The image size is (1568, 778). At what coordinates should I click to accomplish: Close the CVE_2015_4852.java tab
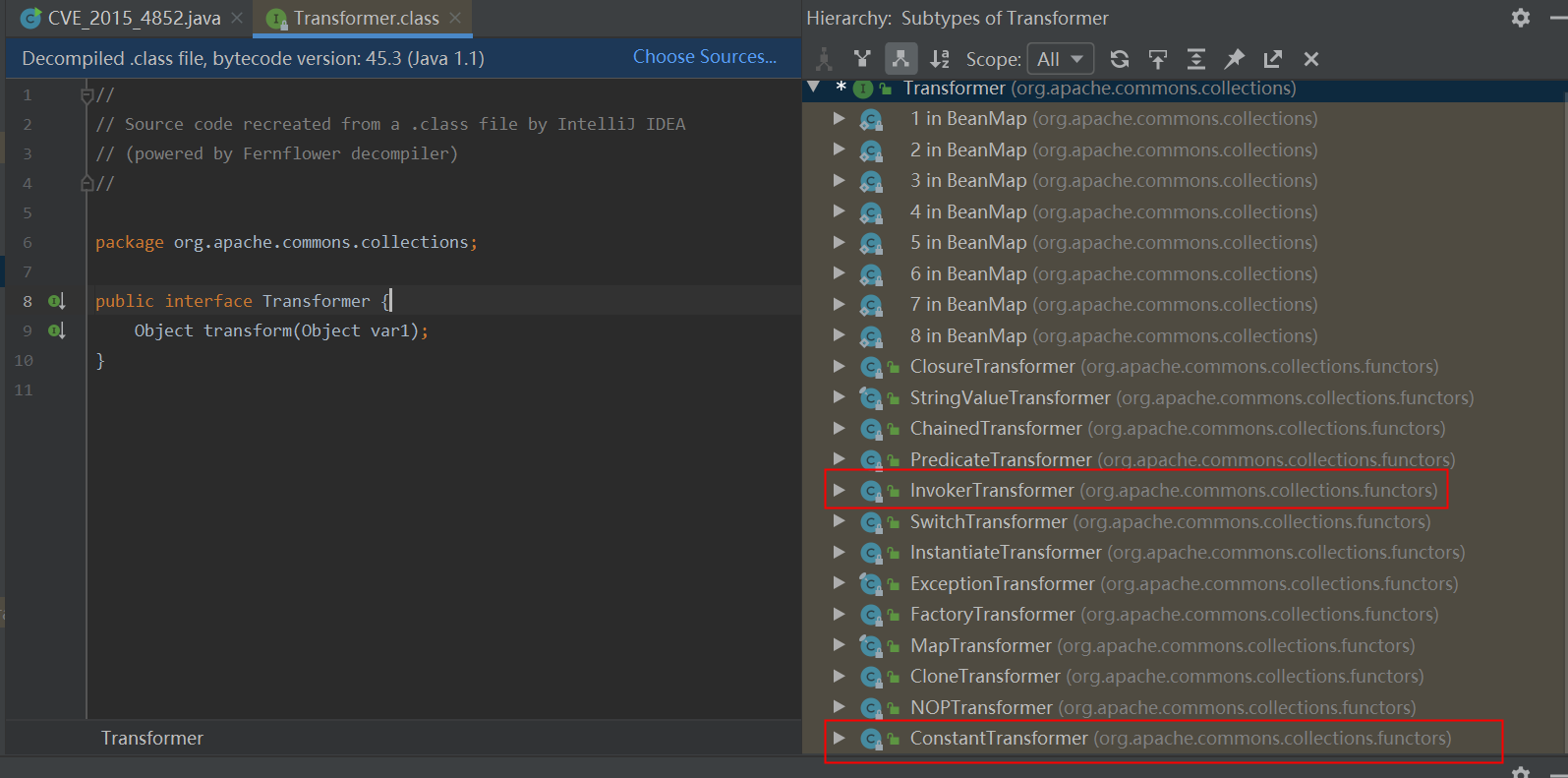tap(237, 19)
